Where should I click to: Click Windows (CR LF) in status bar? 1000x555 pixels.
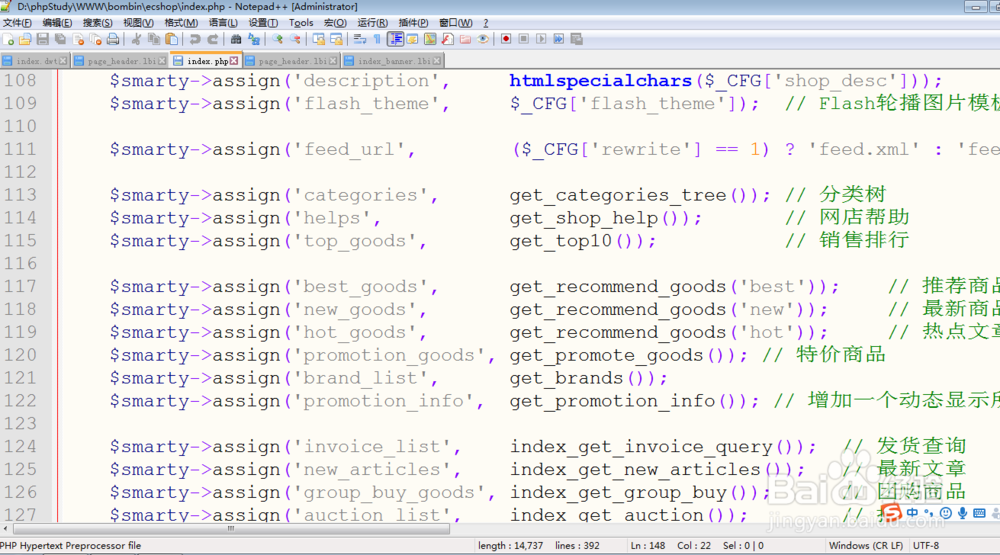[x=865, y=546]
